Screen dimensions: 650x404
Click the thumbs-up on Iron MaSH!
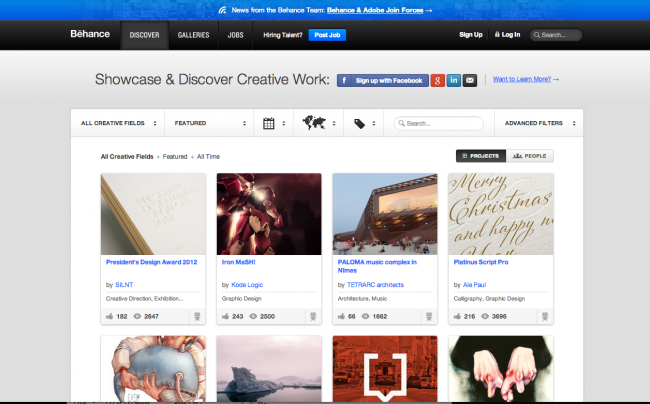[x=225, y=316]
